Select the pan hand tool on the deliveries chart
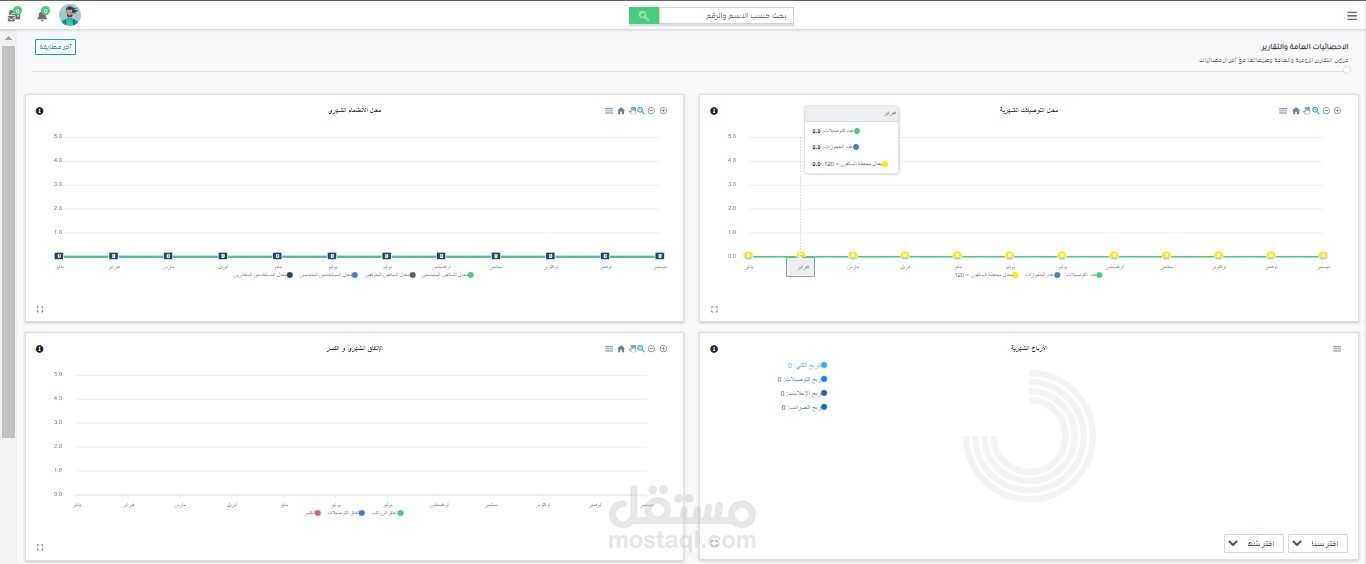The height and width of the screenshot is (564, 1366). 1306,111
